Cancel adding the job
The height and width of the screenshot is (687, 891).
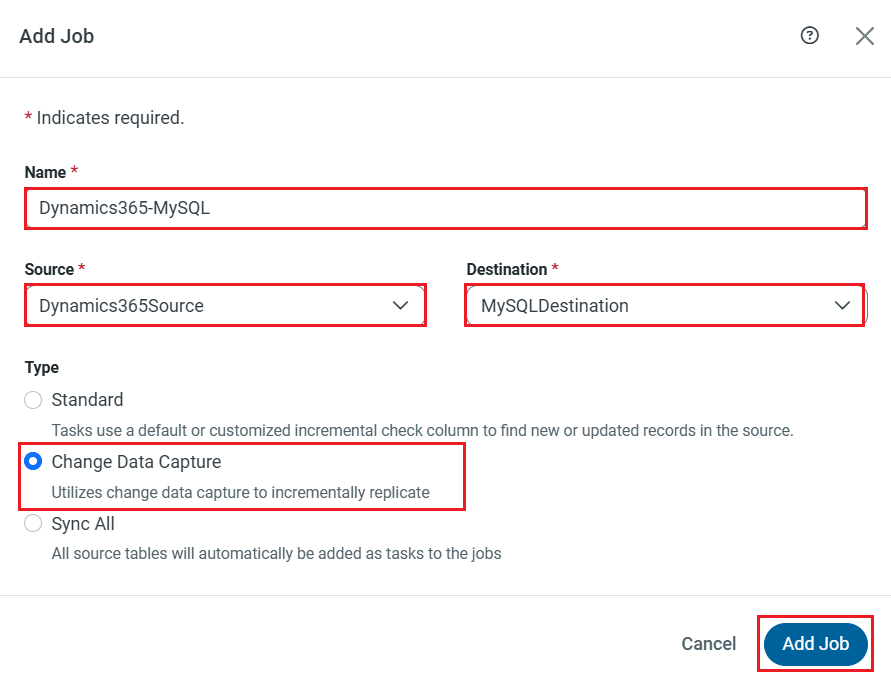(x=708, y=644)
